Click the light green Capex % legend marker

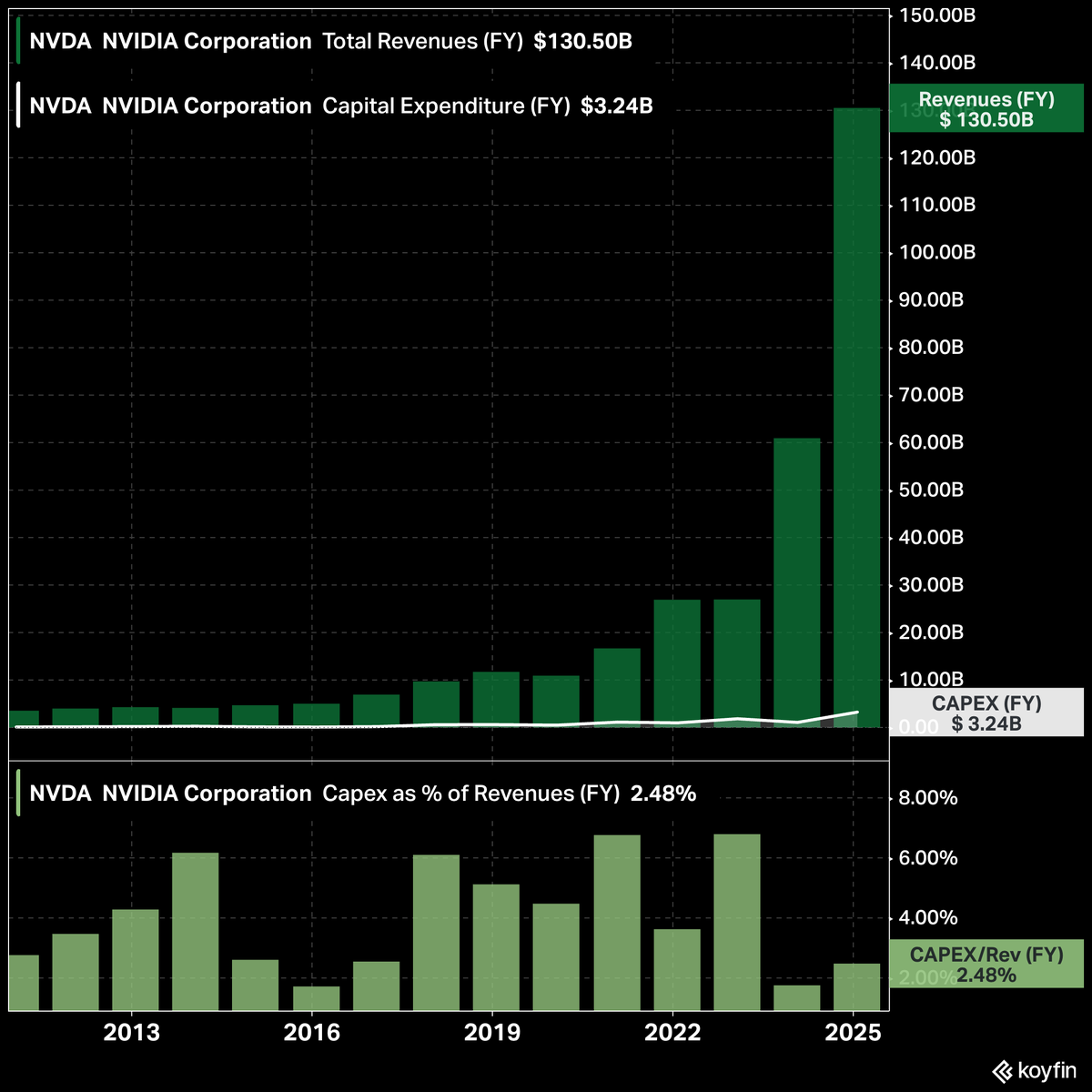18,794
